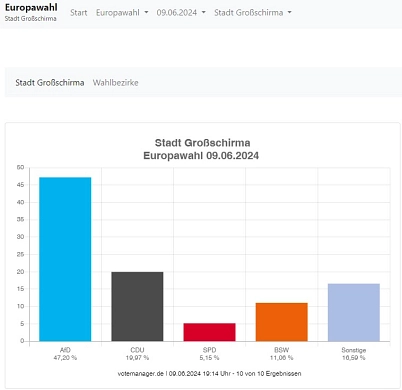Click the blue AfD bar
The height and width of the screenshot is (390, 402).
(x=65, y=259)
